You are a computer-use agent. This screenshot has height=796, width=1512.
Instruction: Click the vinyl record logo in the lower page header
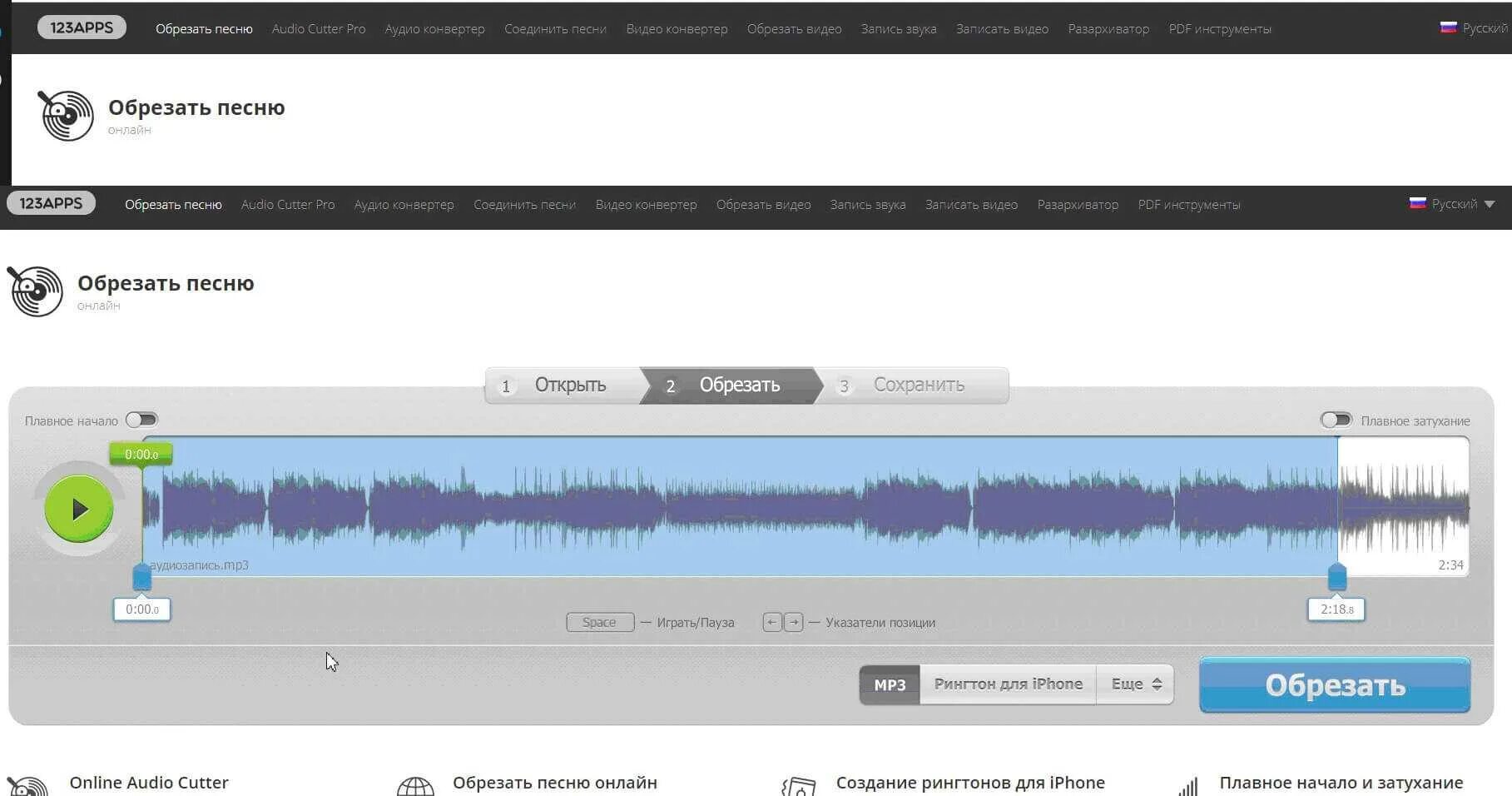(35, 291)
